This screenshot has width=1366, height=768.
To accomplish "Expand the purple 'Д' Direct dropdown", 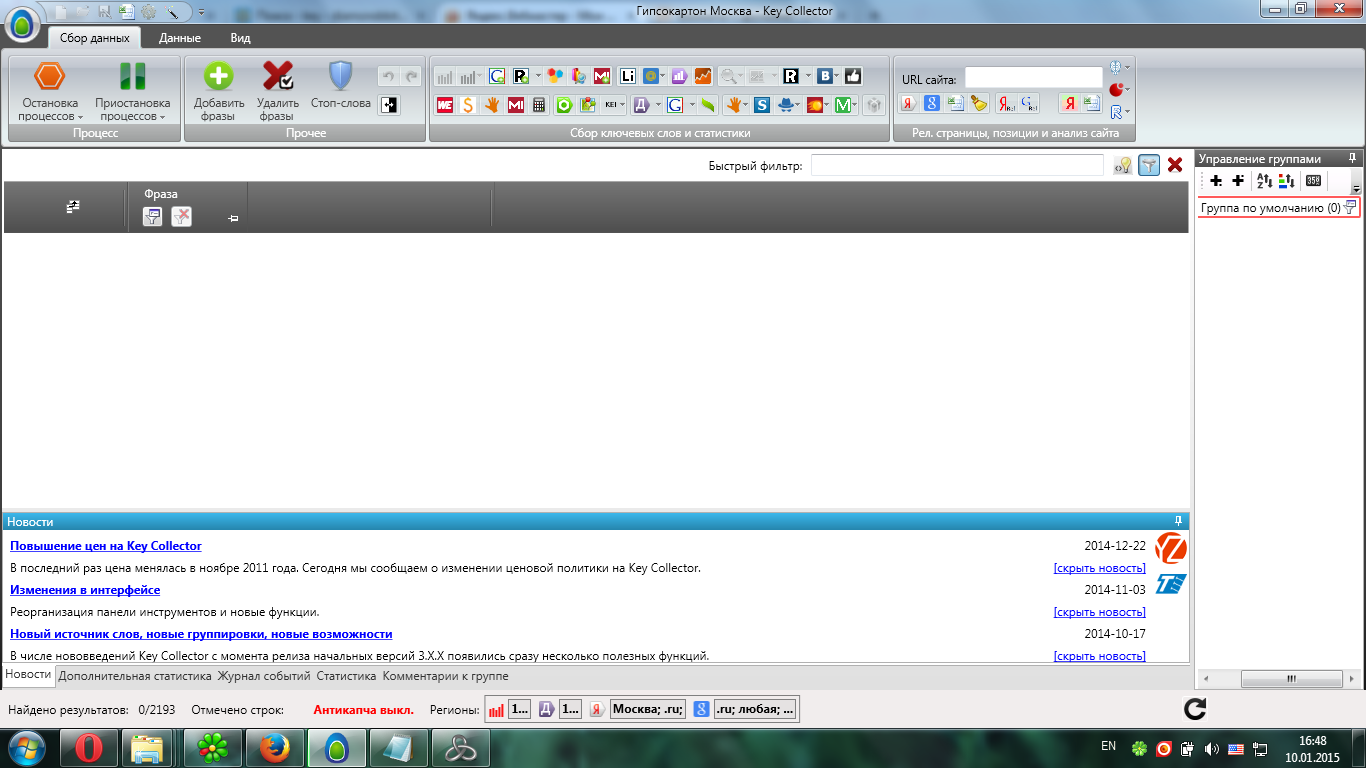I will pyautogui.click(x=658, y=104).
